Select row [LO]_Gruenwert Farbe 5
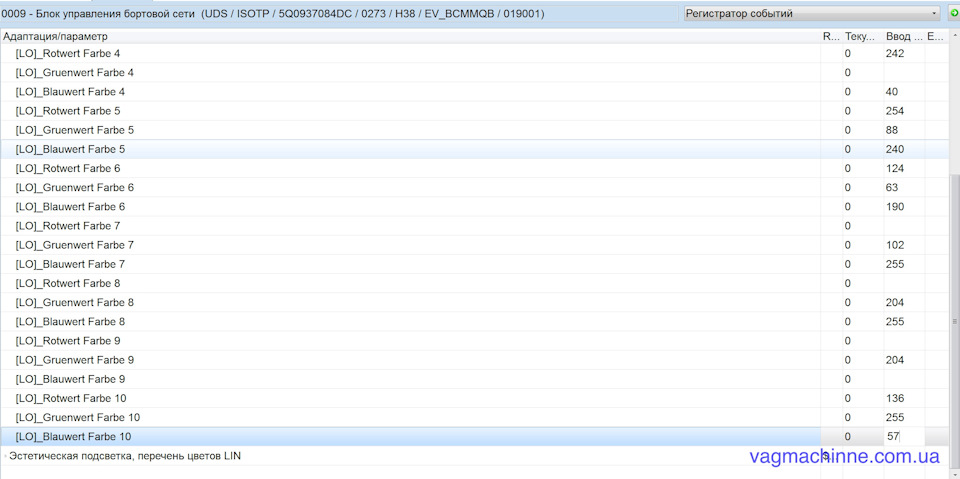This screenshot has width=960, height=479. click(x=474, y=130)
